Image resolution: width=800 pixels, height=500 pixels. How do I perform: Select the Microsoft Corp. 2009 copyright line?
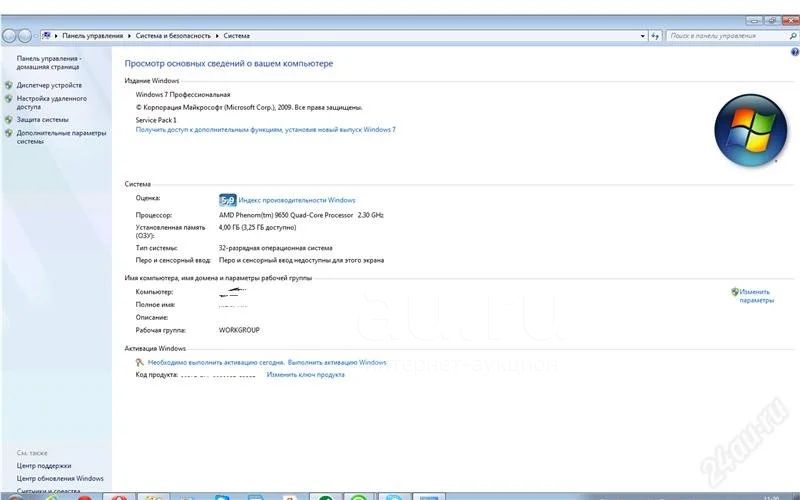(249, 108)
